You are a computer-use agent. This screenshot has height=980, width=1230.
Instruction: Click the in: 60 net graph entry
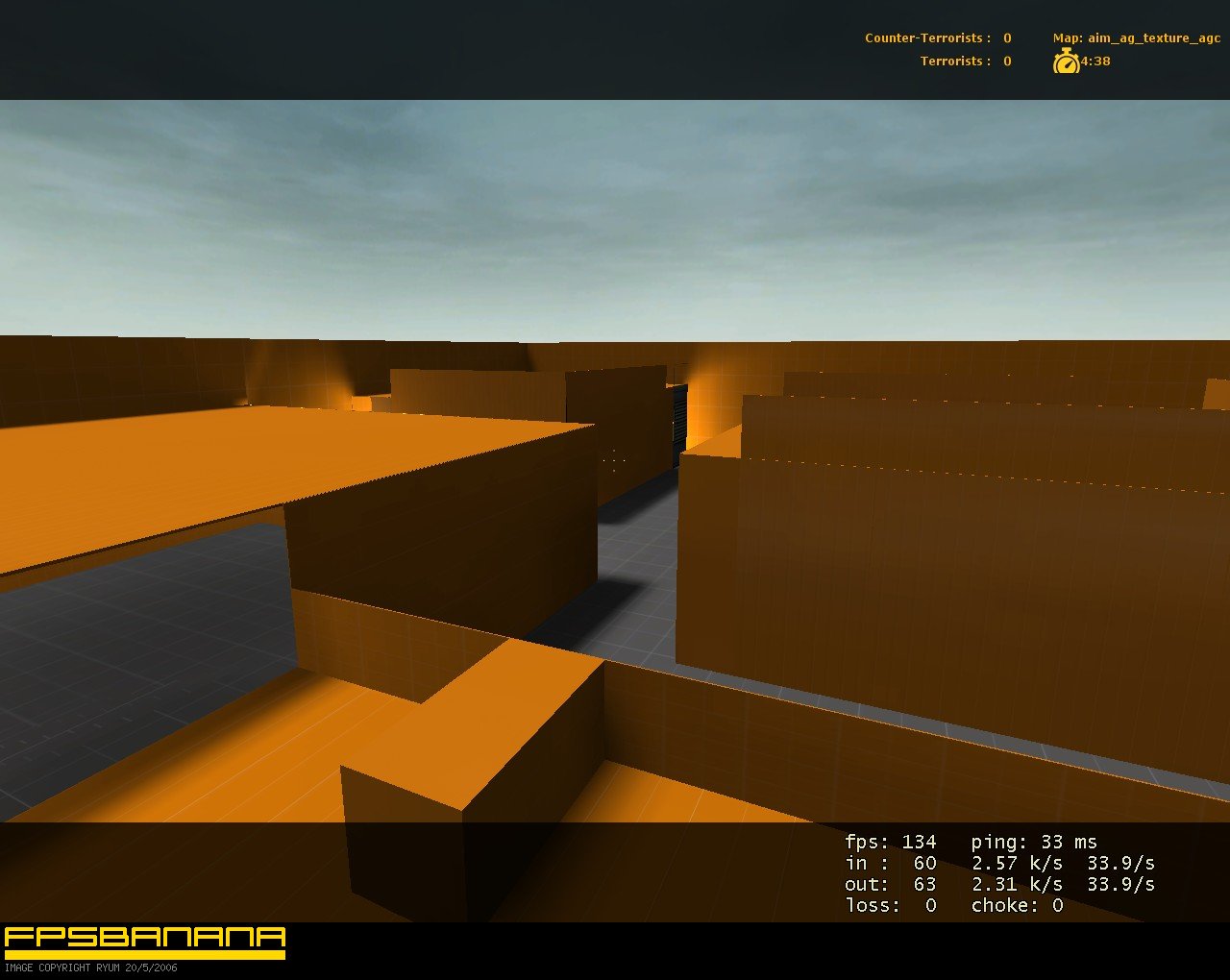(x=890, y=864)
